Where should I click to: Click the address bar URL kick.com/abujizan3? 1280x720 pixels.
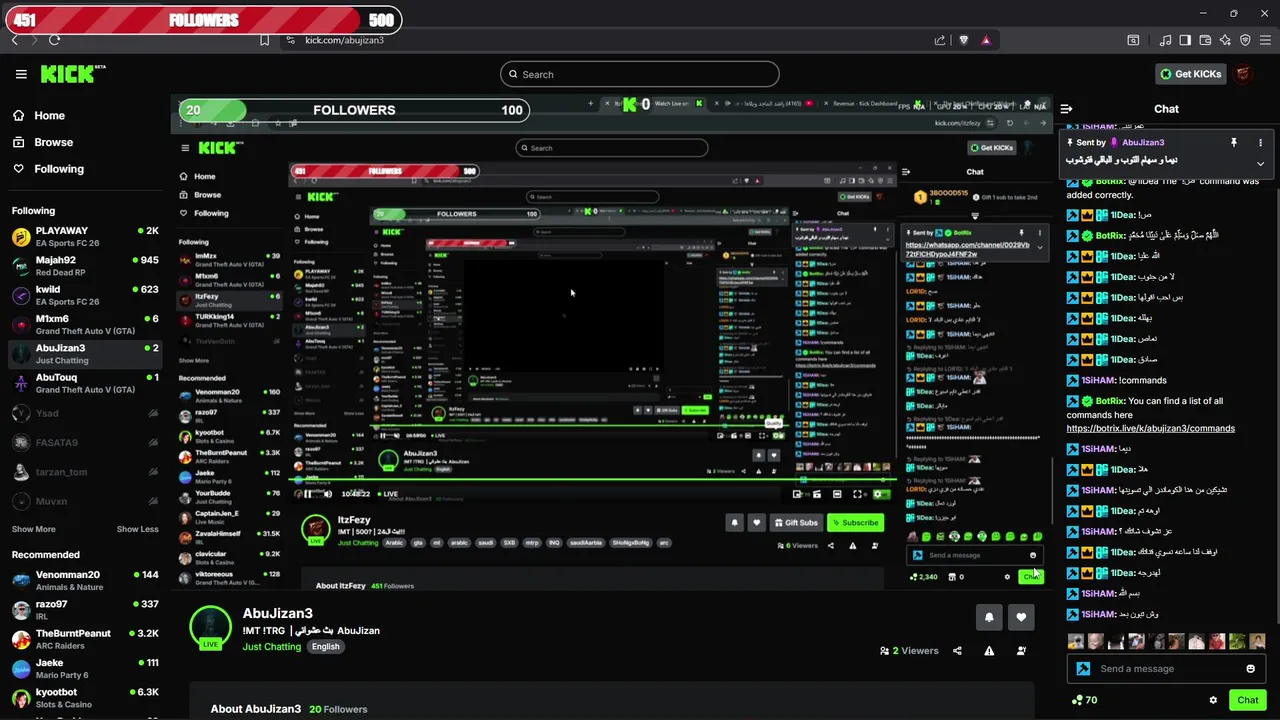pyautogui.click(x=344, y=40)
